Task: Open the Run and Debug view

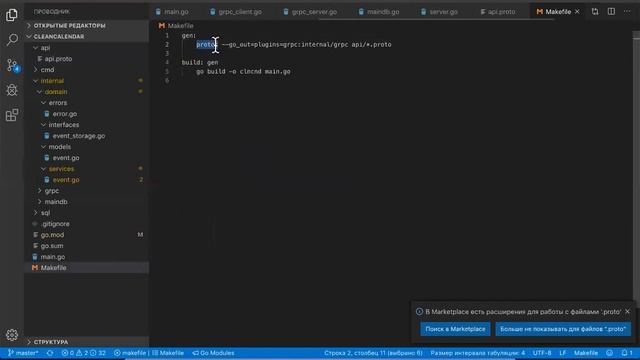Action: (x=12, y=90)
